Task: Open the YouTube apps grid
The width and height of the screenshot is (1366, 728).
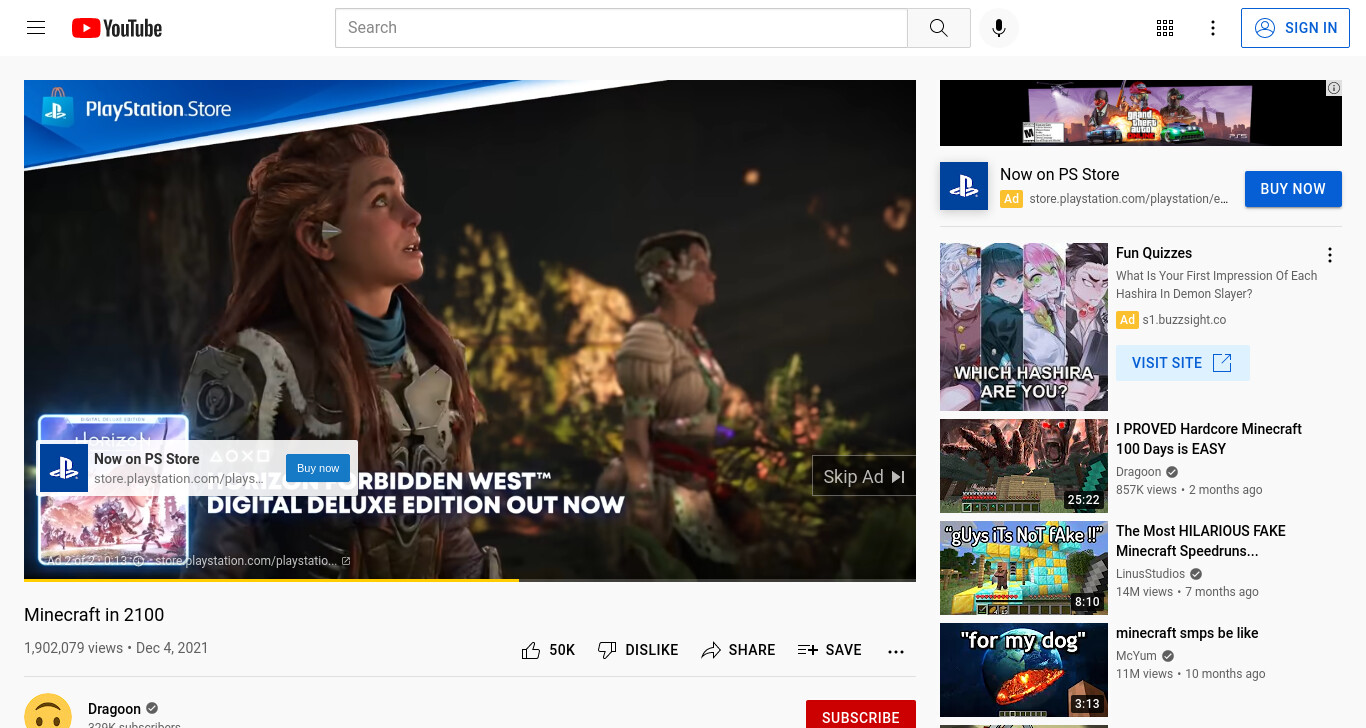Action: pos(1165,28)
